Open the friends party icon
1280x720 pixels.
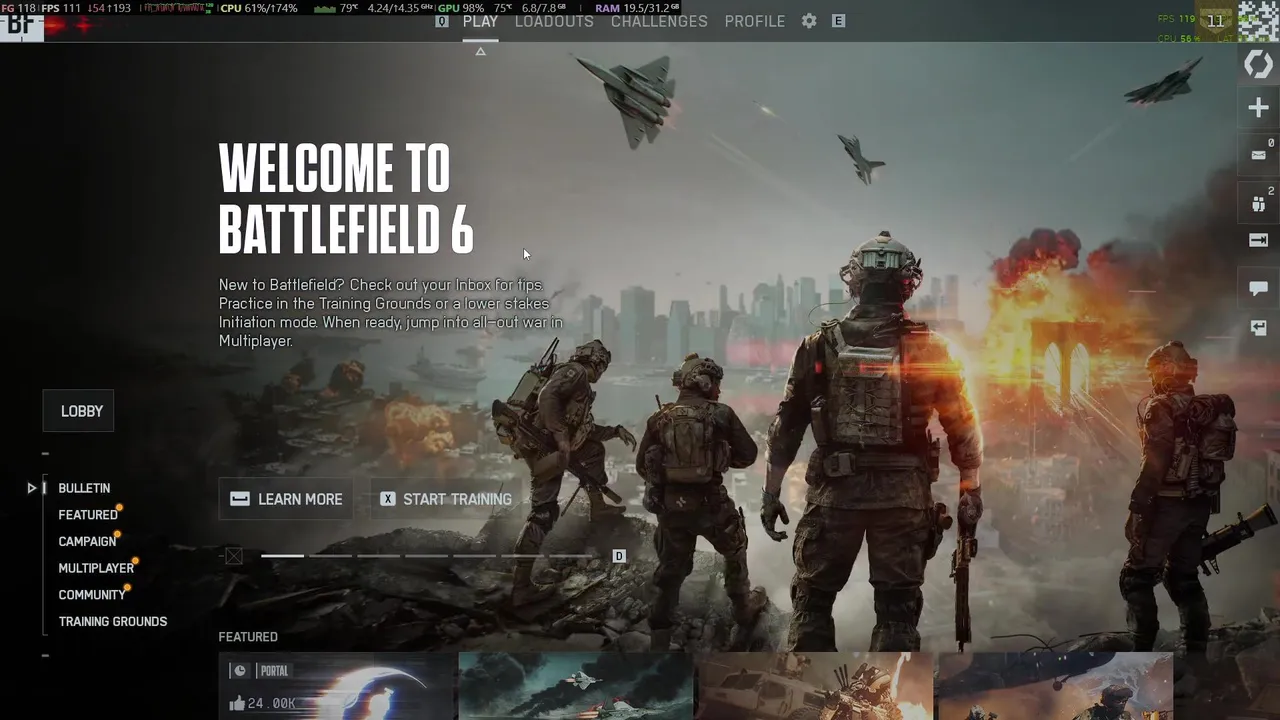click(1258, 203)
